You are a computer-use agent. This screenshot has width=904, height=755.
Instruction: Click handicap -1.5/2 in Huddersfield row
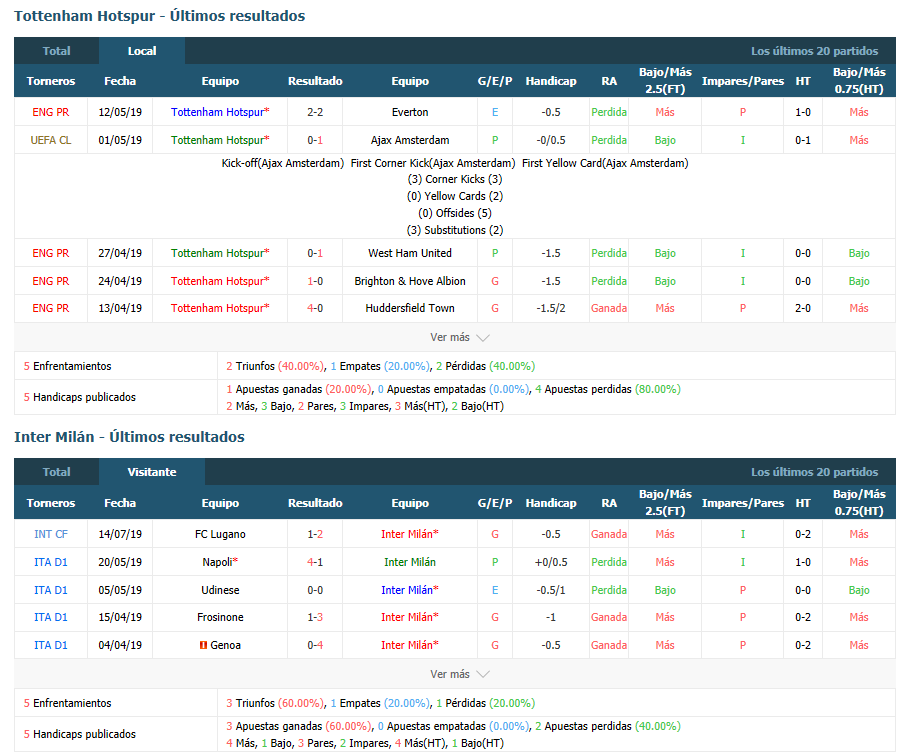(551, 308)
